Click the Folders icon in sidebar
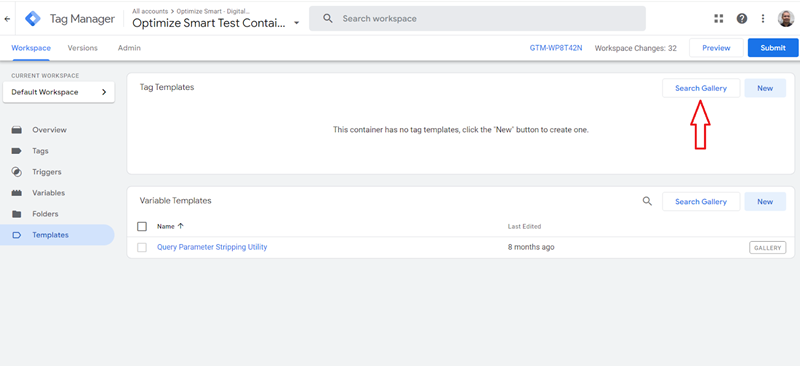 17,214
